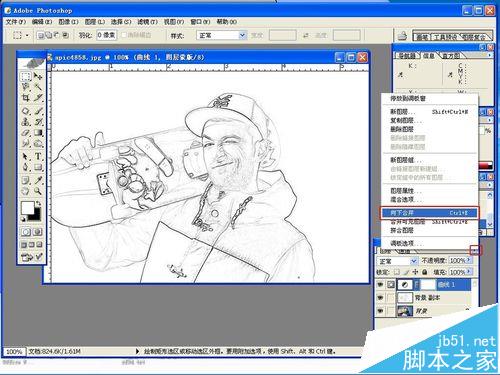Toggle lock all icon in Layers panel
This screenshot has width=500, height=375.
[425, 272]
